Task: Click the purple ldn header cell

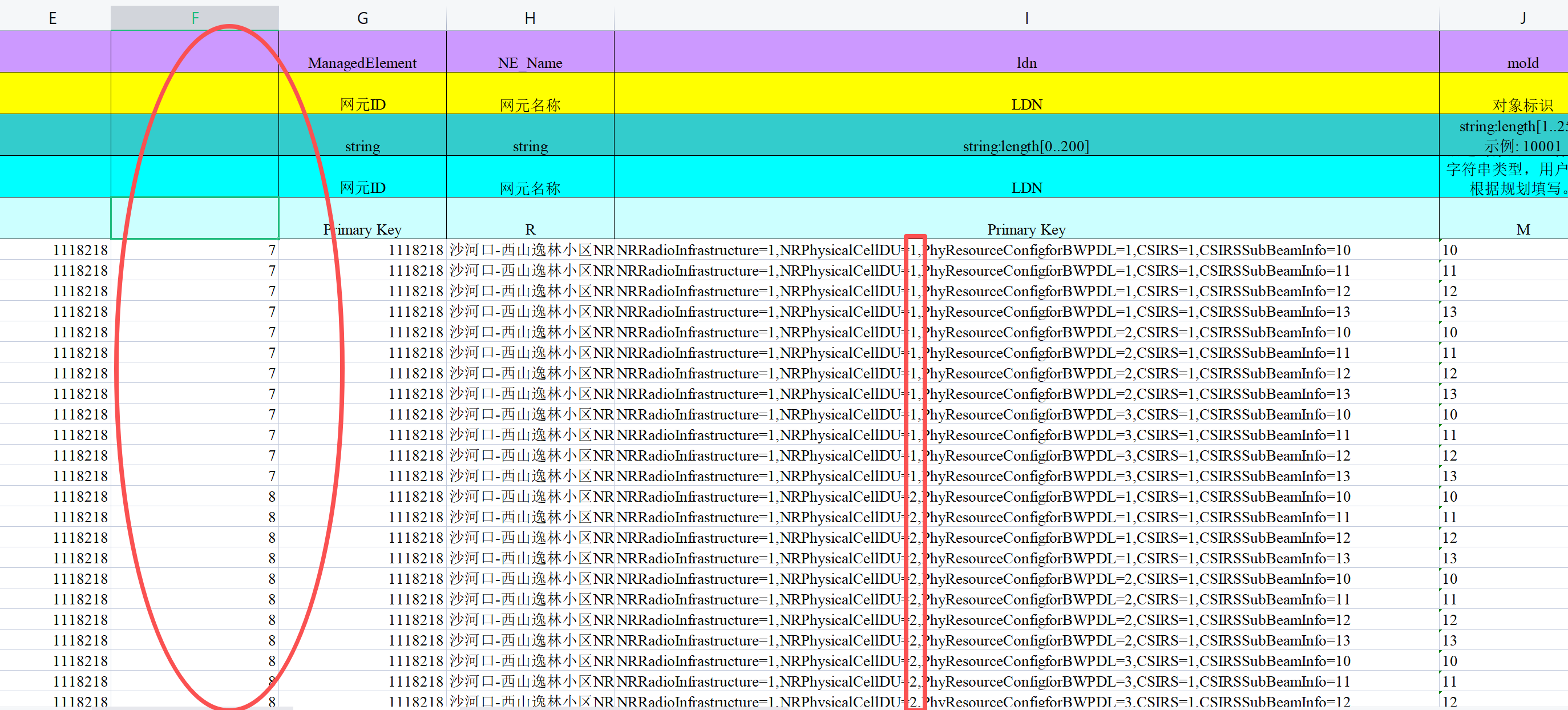Action: pos(1027,63)
